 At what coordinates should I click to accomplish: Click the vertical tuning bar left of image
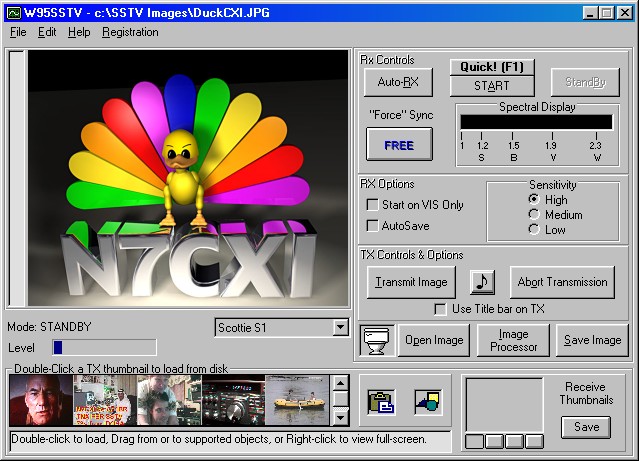tap(17, 178)
